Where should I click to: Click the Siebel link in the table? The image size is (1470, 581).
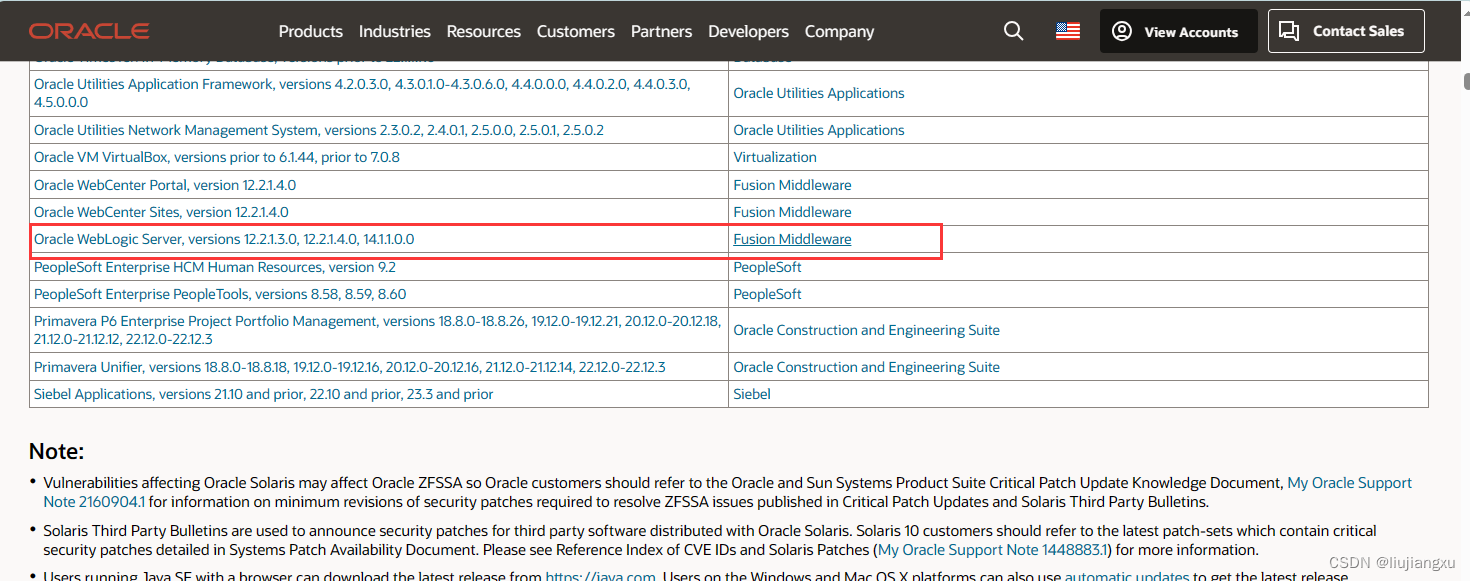tap(752, 394)
